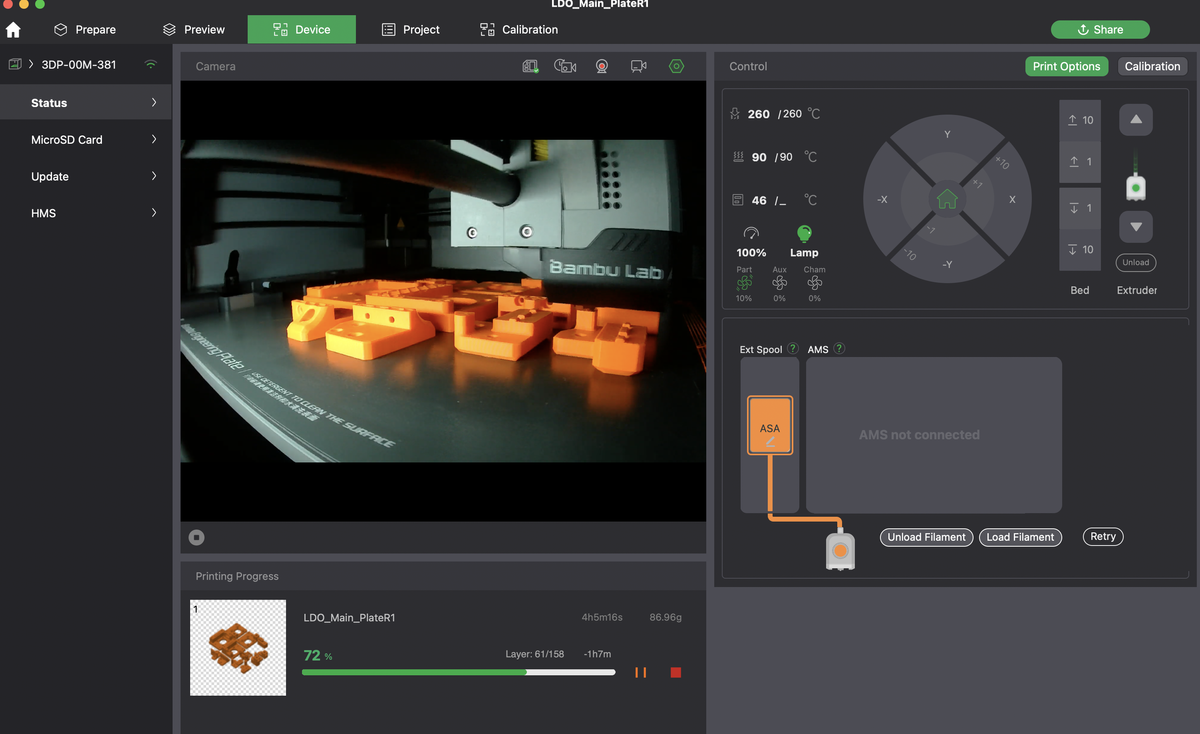Expand the HMS section
This screenshot has width=1200, height=734.
(x=86, y=213)
